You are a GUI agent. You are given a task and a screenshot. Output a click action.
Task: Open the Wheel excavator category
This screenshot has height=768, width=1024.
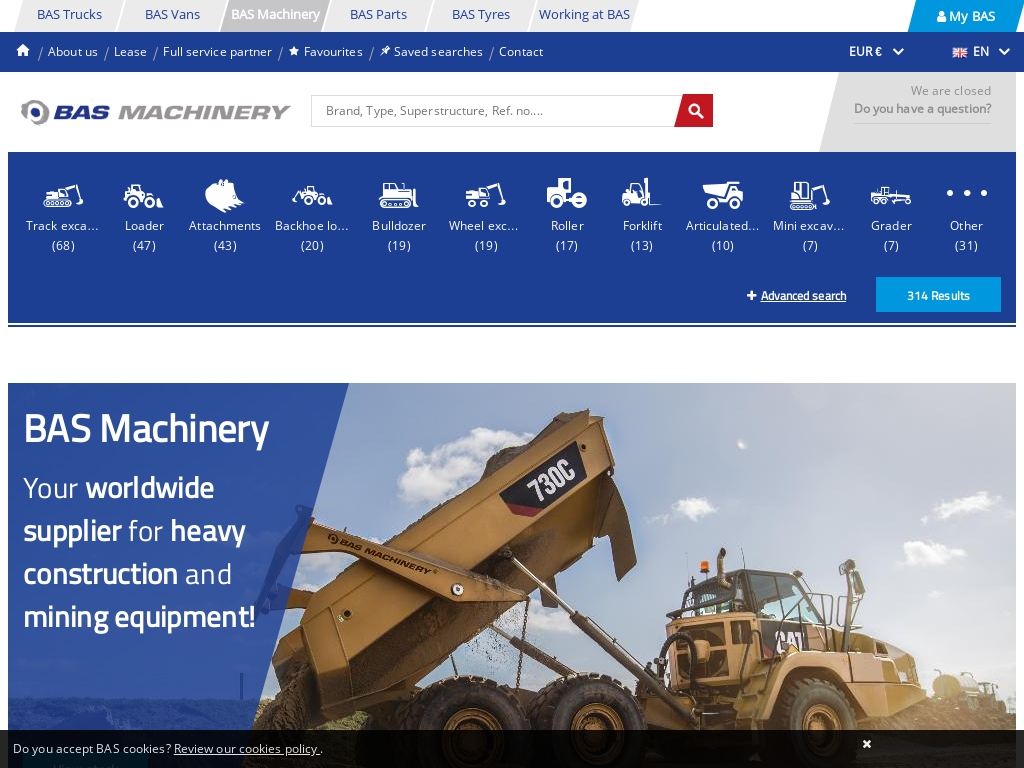click(485, 196)
